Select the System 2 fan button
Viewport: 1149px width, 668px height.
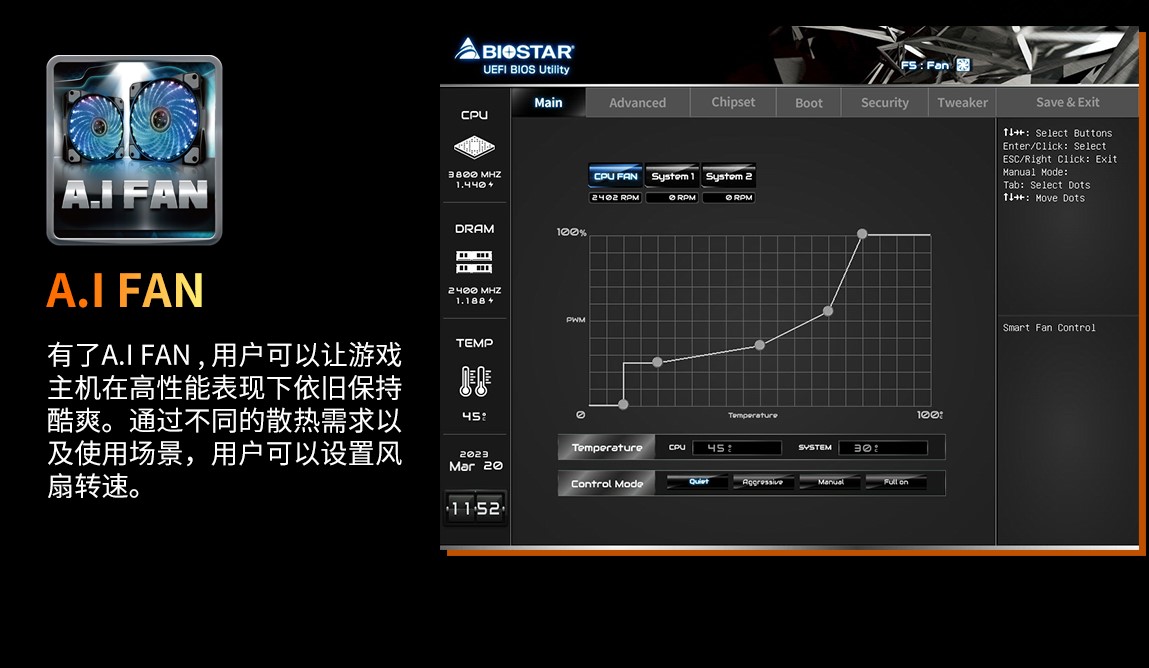tap(728, 176)
